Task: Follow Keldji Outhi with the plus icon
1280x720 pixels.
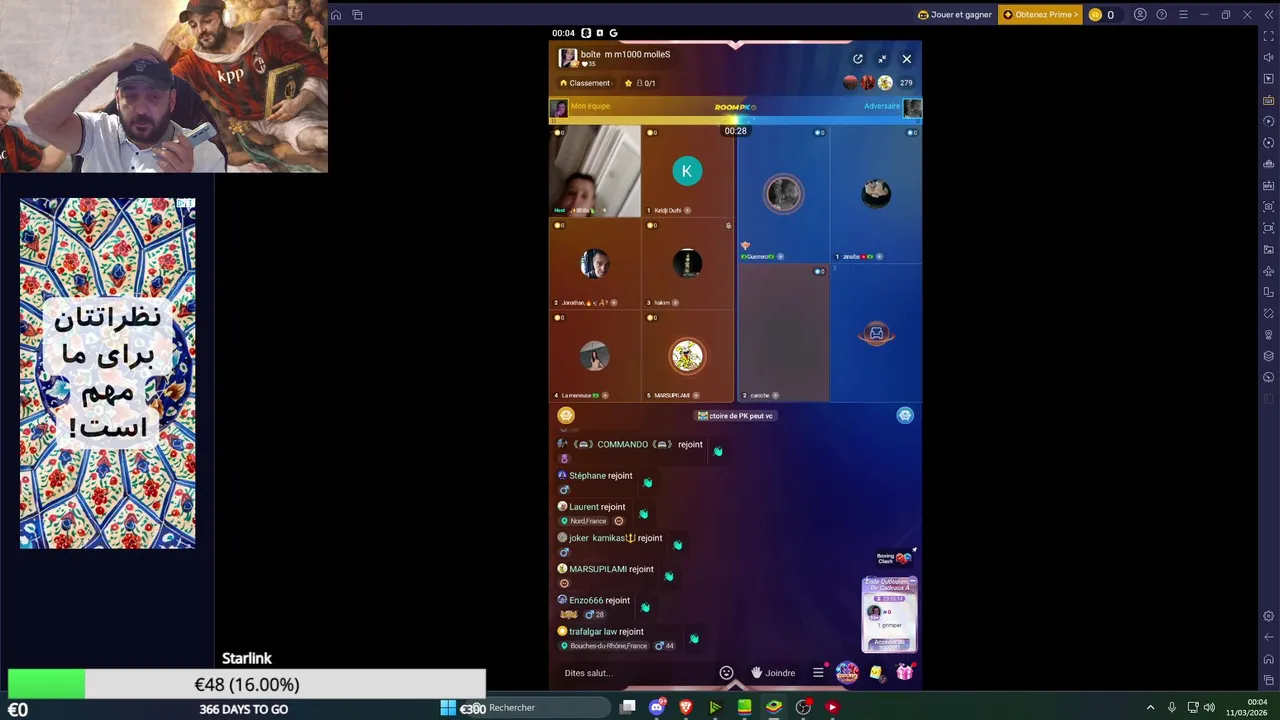Action: pyautogui.click(x=688, y=210)
